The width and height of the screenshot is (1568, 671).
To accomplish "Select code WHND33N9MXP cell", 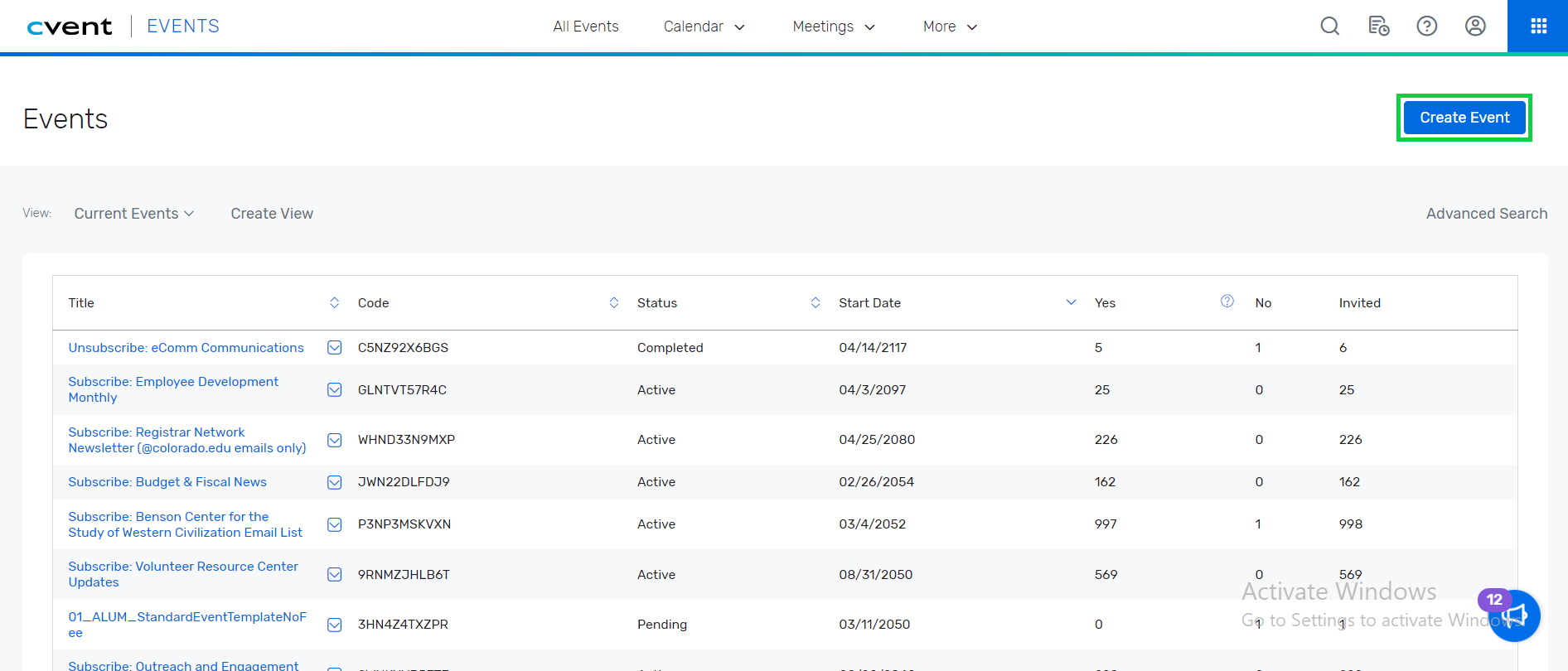I will click(x=406, y=440).
